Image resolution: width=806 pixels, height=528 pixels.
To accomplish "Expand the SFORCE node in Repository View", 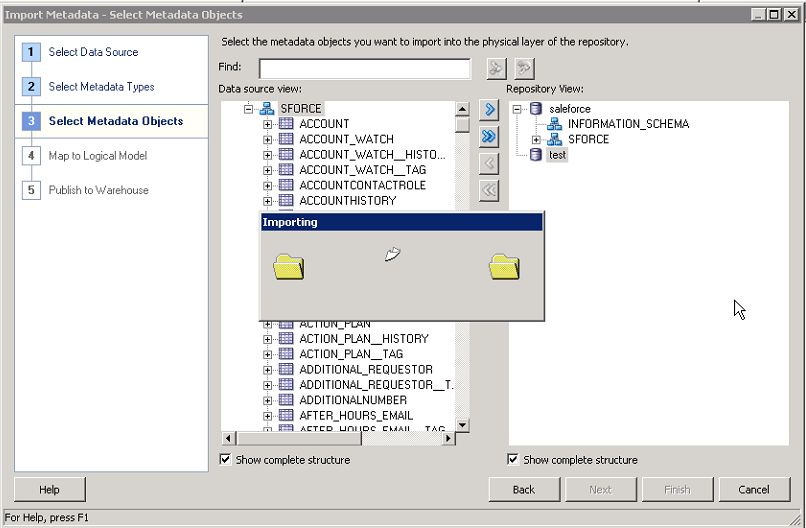I will coord(536,139).
